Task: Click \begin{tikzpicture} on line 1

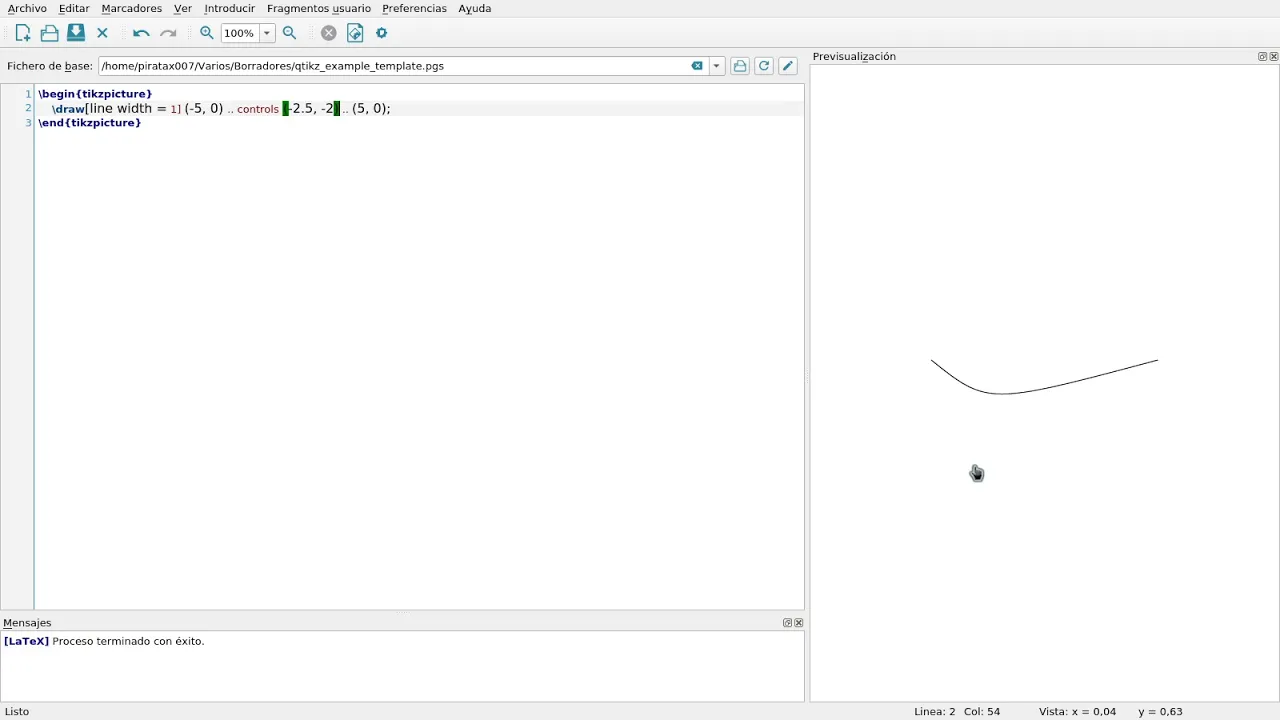Action: (x=95, y=94)
